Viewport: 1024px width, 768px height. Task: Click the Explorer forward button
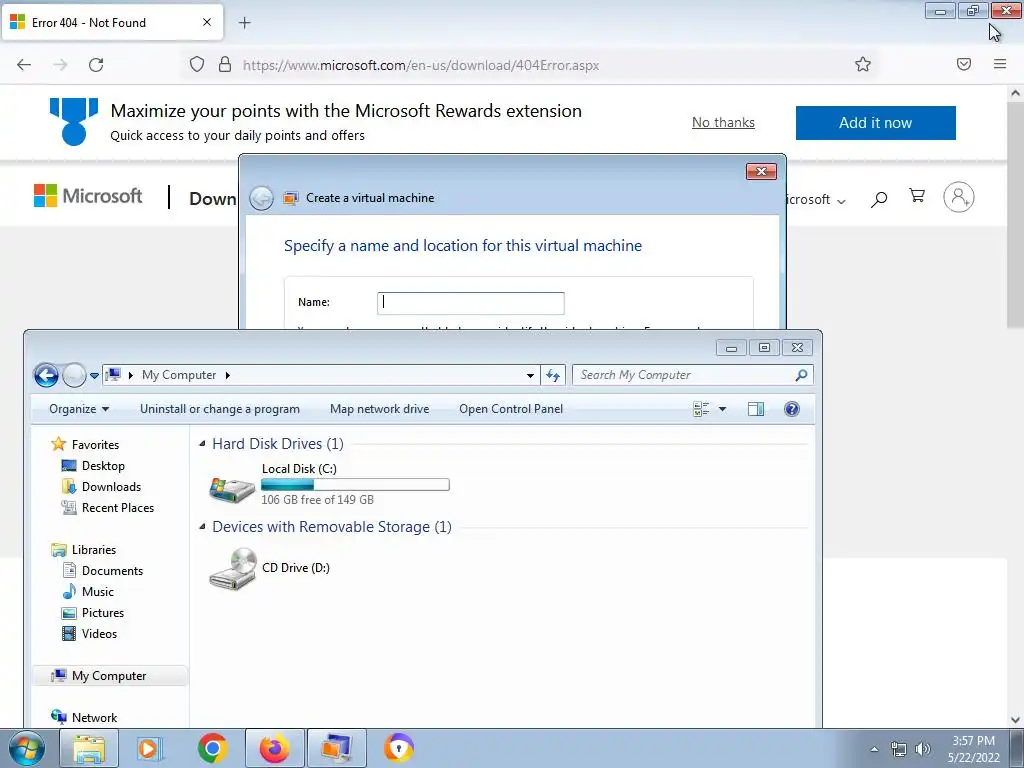pos(74,375)
